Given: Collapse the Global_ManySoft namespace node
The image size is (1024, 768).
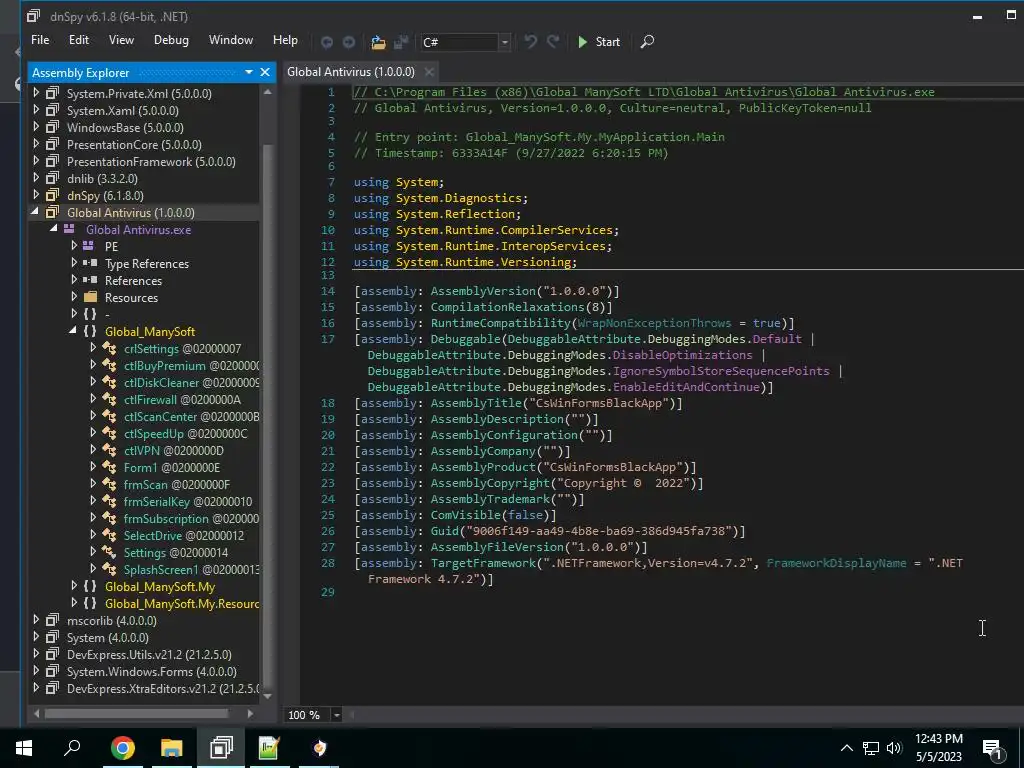Looking at the screenshot, I should tap(72, 331).
